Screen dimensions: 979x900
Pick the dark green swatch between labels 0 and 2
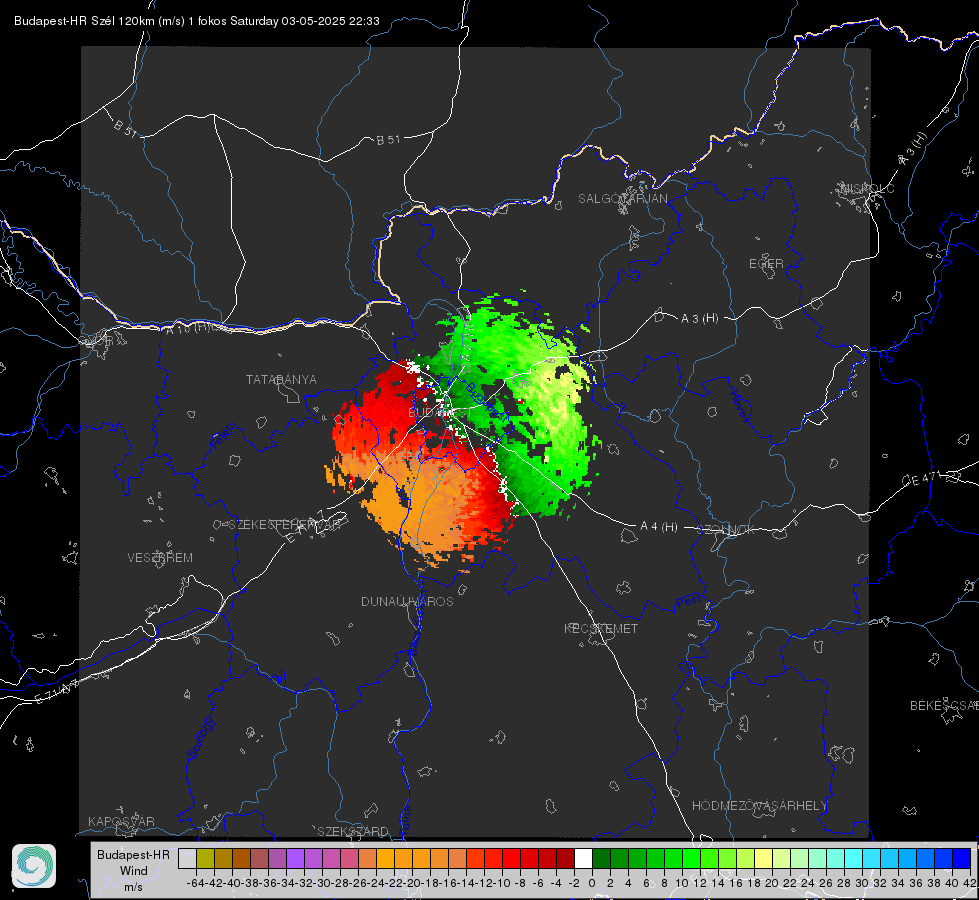coord(601,858)
